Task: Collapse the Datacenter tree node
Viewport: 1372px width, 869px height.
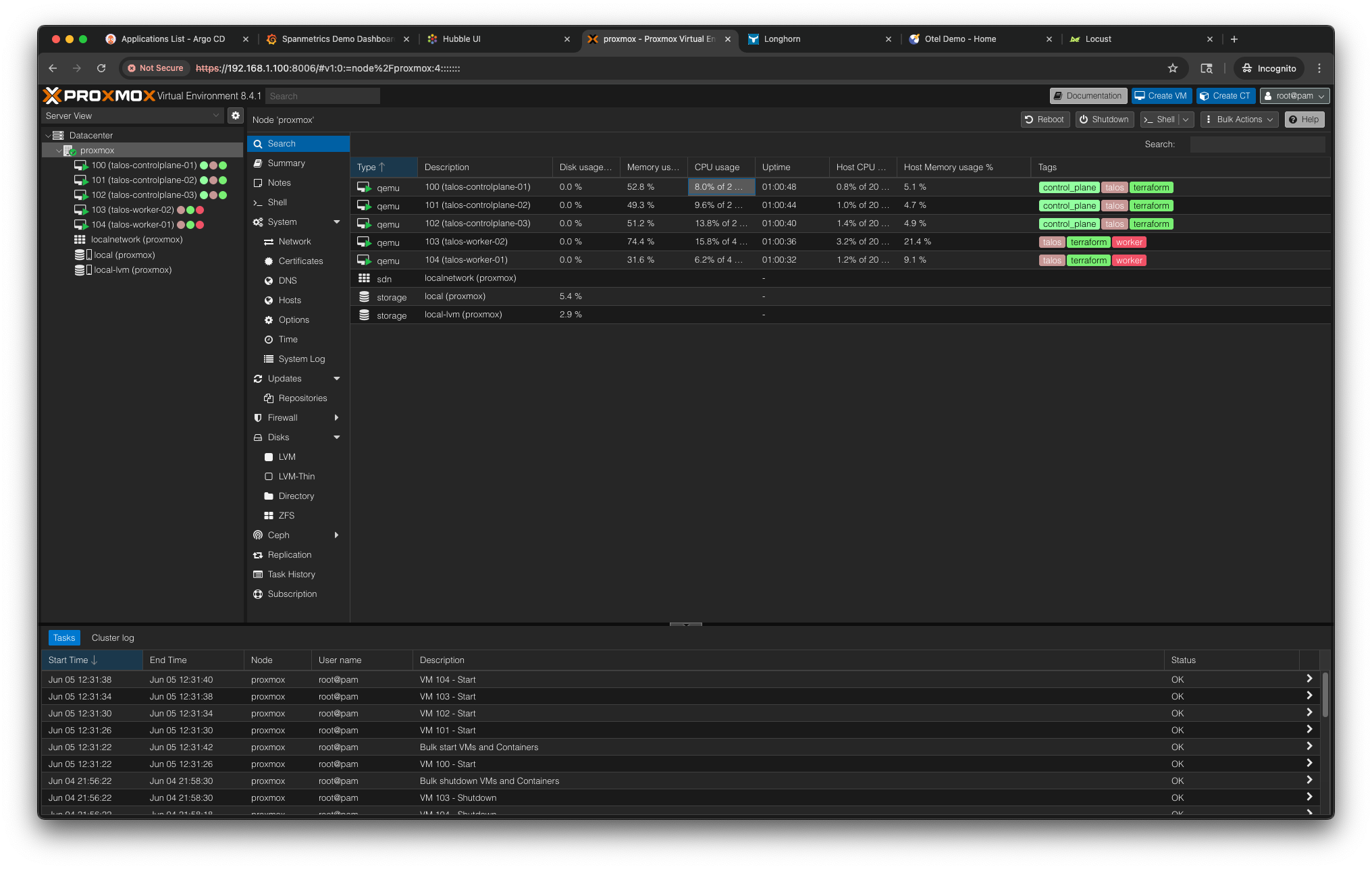Action: [x=48, y=136]
